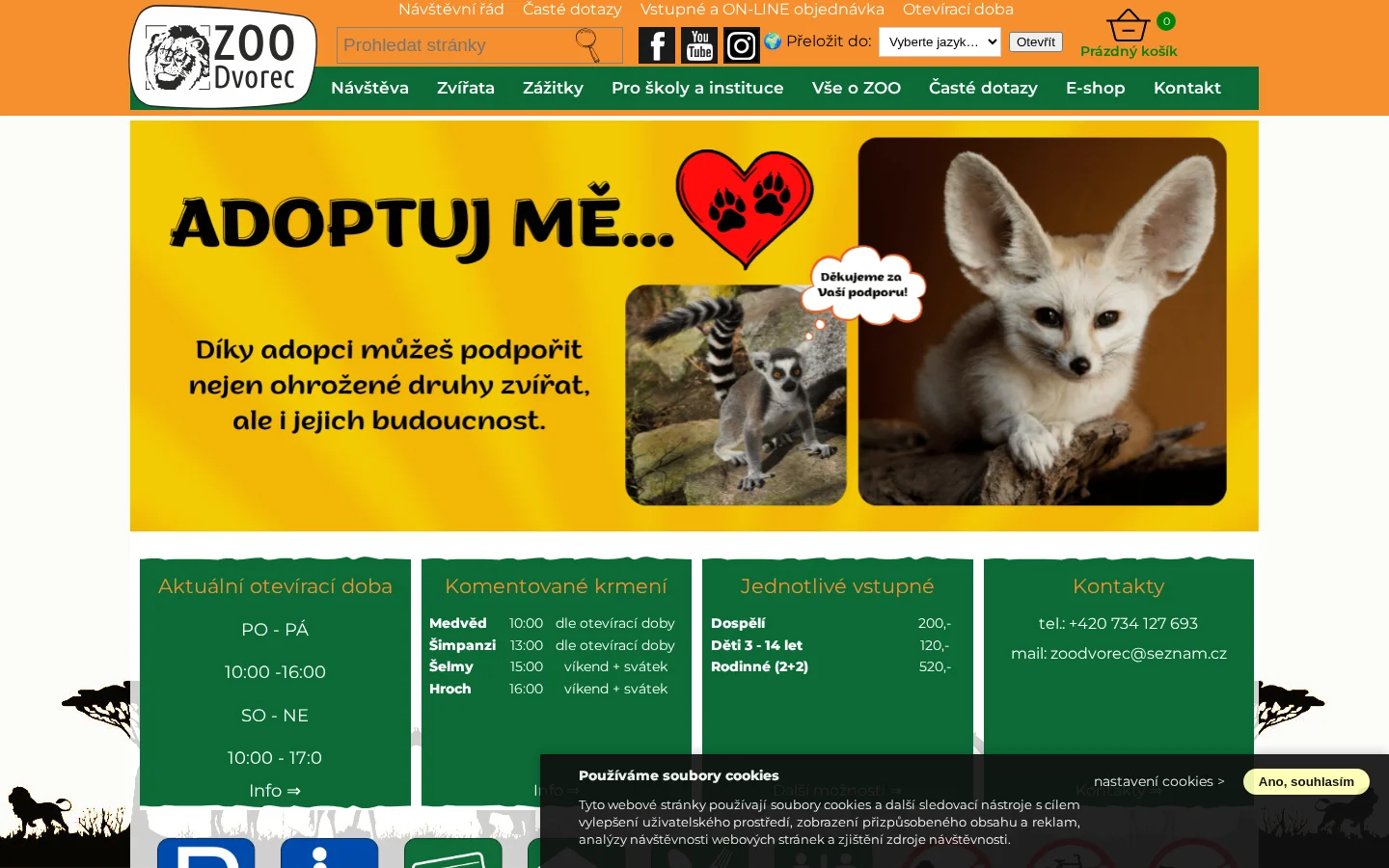Click the blue information i icon
Viewport: 1389px width, 868px height.
[330, 853]
